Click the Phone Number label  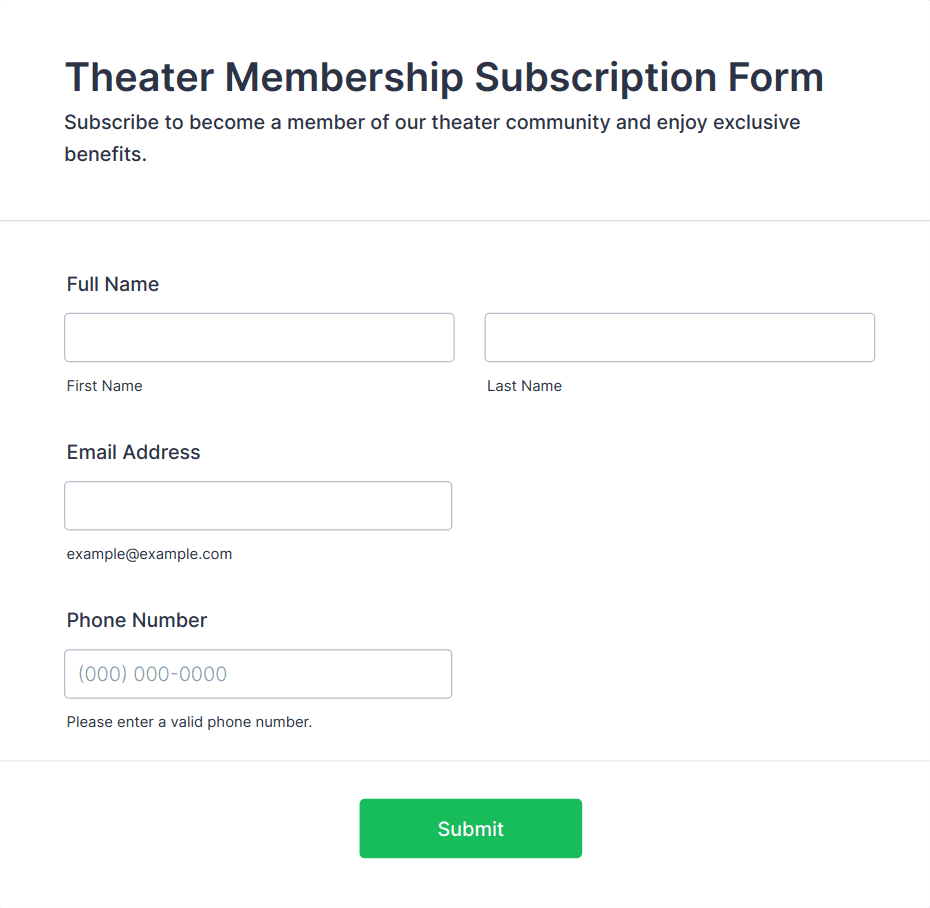tap(137, 620)
